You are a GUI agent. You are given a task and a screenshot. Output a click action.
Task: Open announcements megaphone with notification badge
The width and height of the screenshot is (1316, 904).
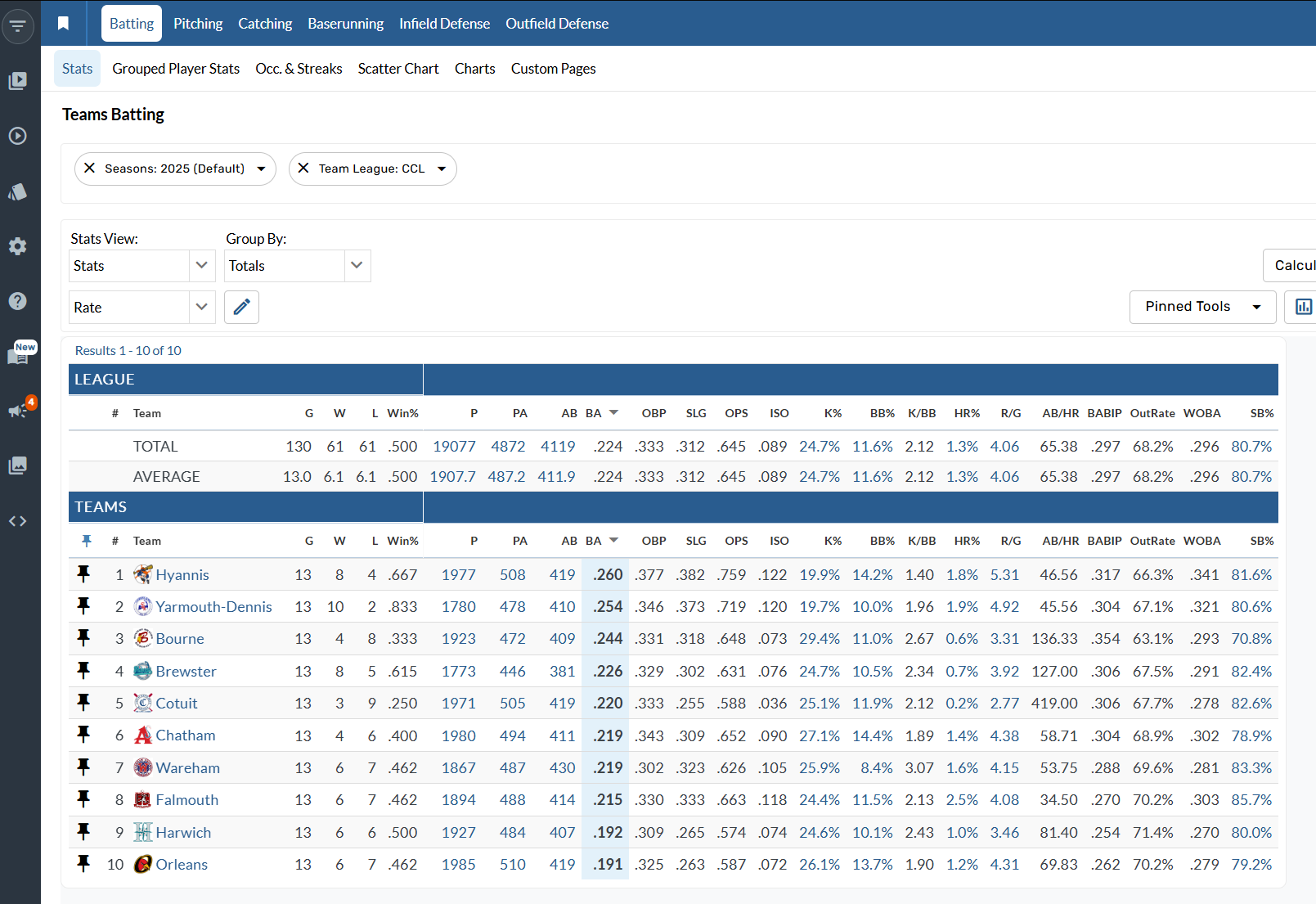click(x=18, y=410)
